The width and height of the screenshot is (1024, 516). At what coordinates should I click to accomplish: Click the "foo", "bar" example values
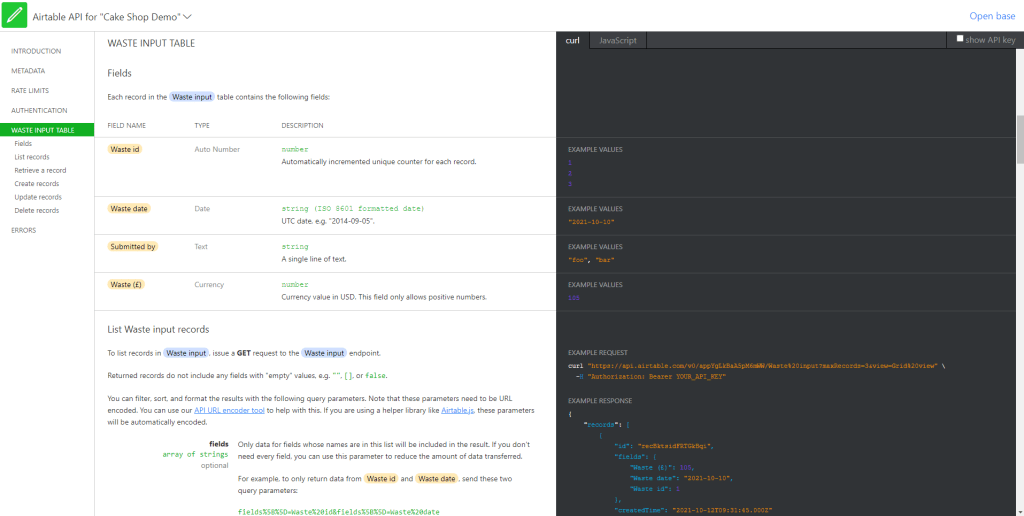click(x=592, y=260)
